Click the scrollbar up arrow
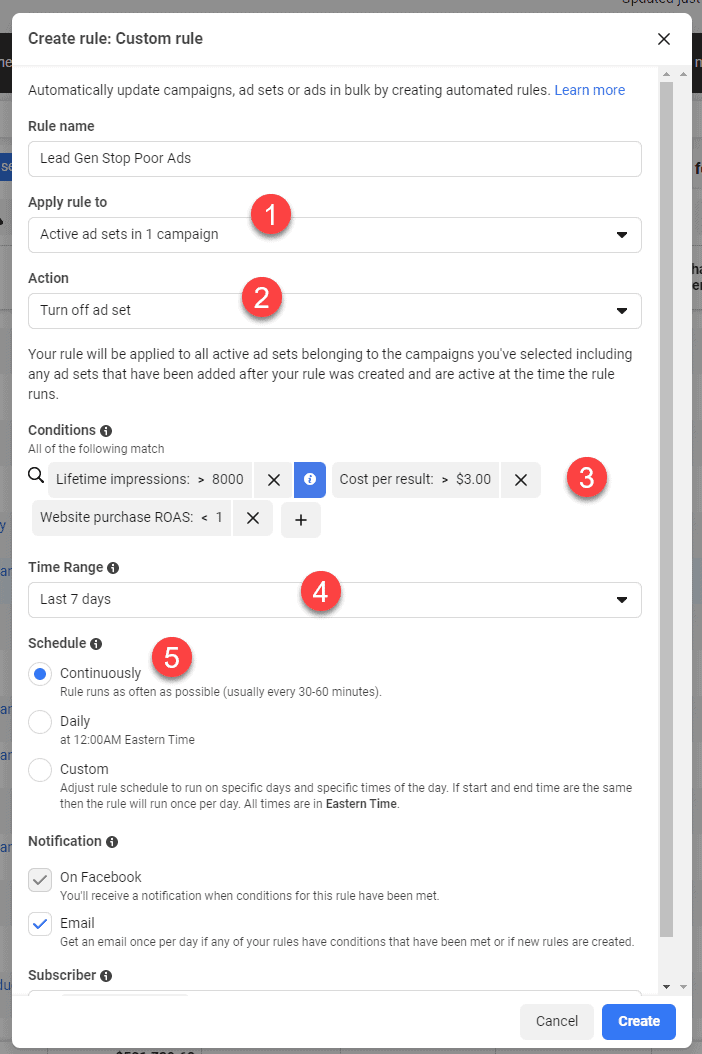702x1054 pixels. (666, 74)
